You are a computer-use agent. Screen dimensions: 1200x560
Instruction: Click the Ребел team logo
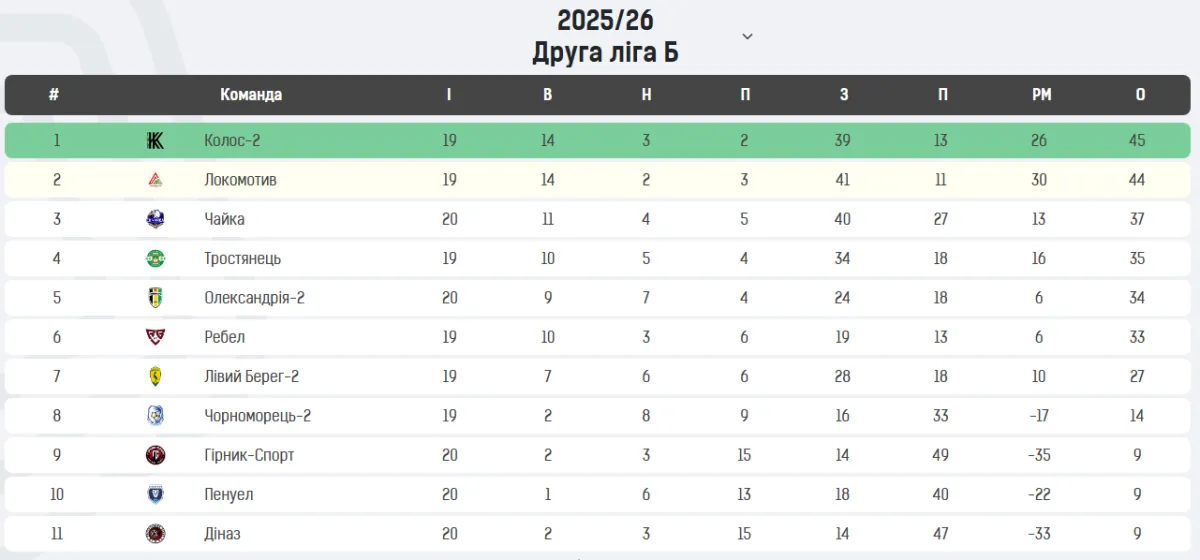[x=155, y=337]
